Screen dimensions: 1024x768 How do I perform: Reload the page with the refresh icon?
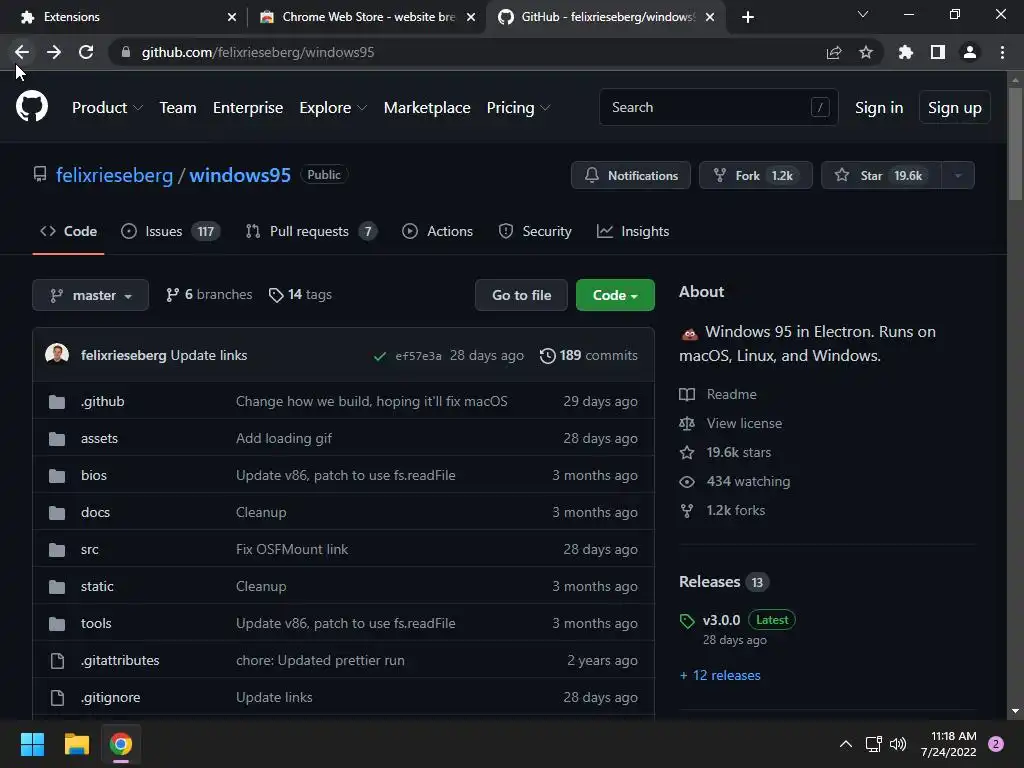tap(86, 52)
